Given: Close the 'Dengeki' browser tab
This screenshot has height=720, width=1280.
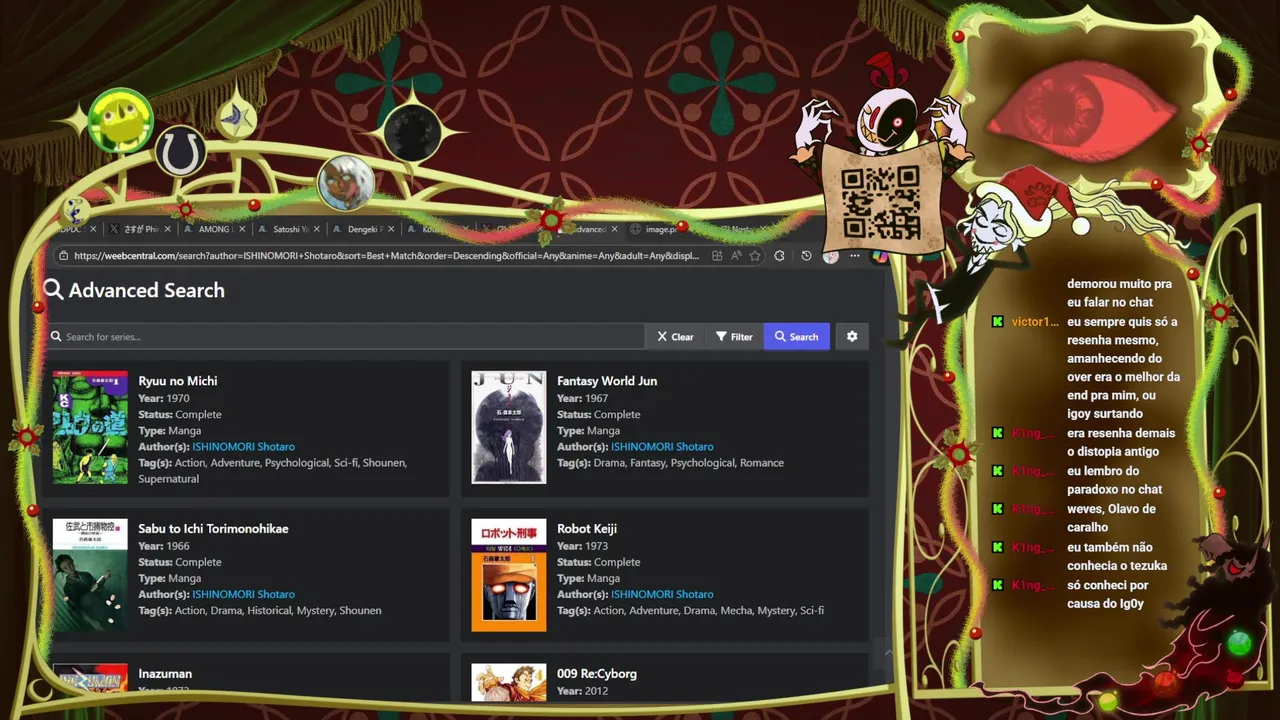Looking at the screenshot, I should point(391,229).
